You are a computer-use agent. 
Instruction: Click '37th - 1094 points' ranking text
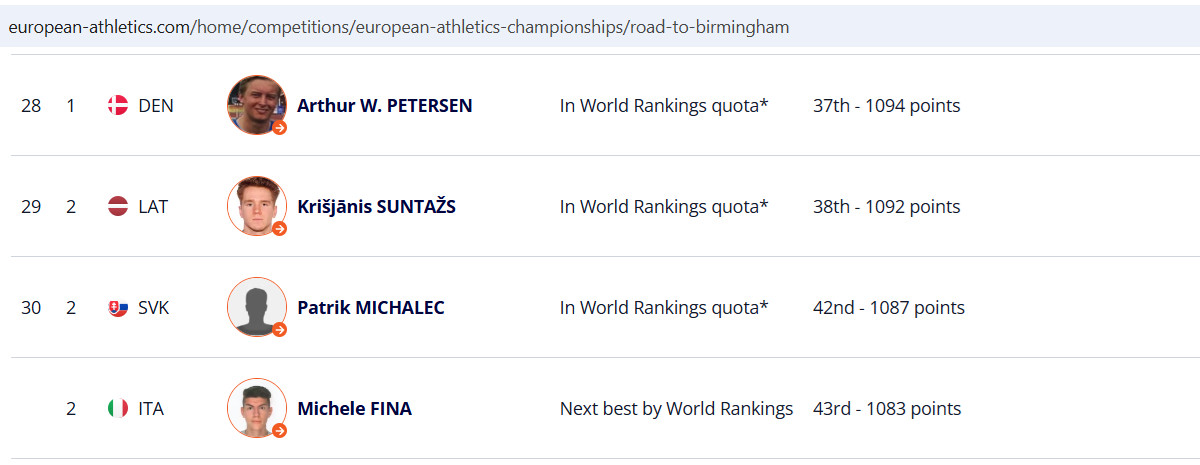click(x=886, y=105)
